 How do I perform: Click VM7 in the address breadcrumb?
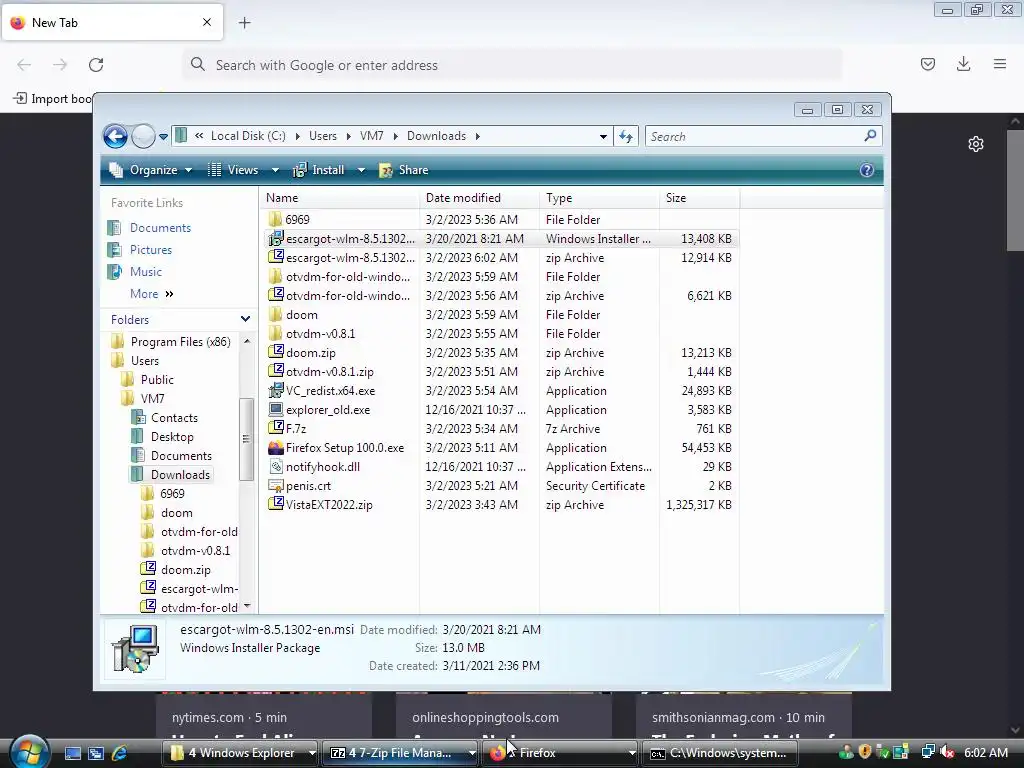372,136
